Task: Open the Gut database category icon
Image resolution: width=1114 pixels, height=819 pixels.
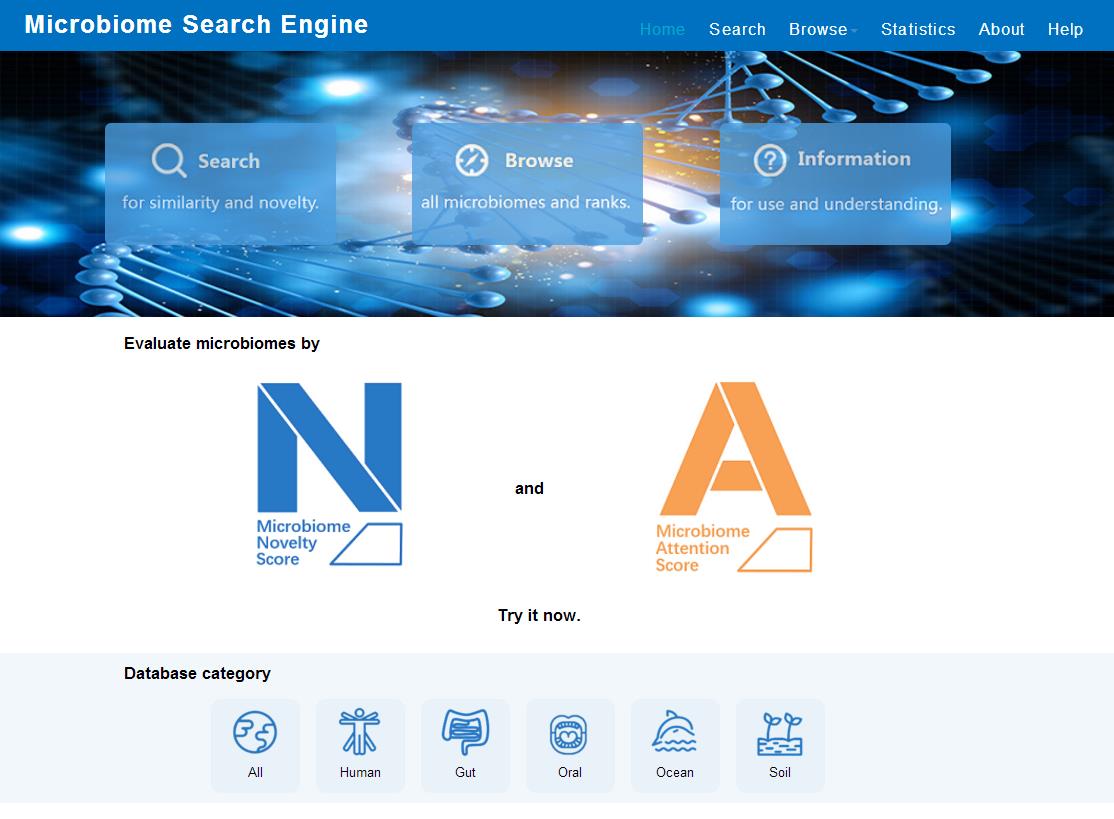Action: pos(465,733)
